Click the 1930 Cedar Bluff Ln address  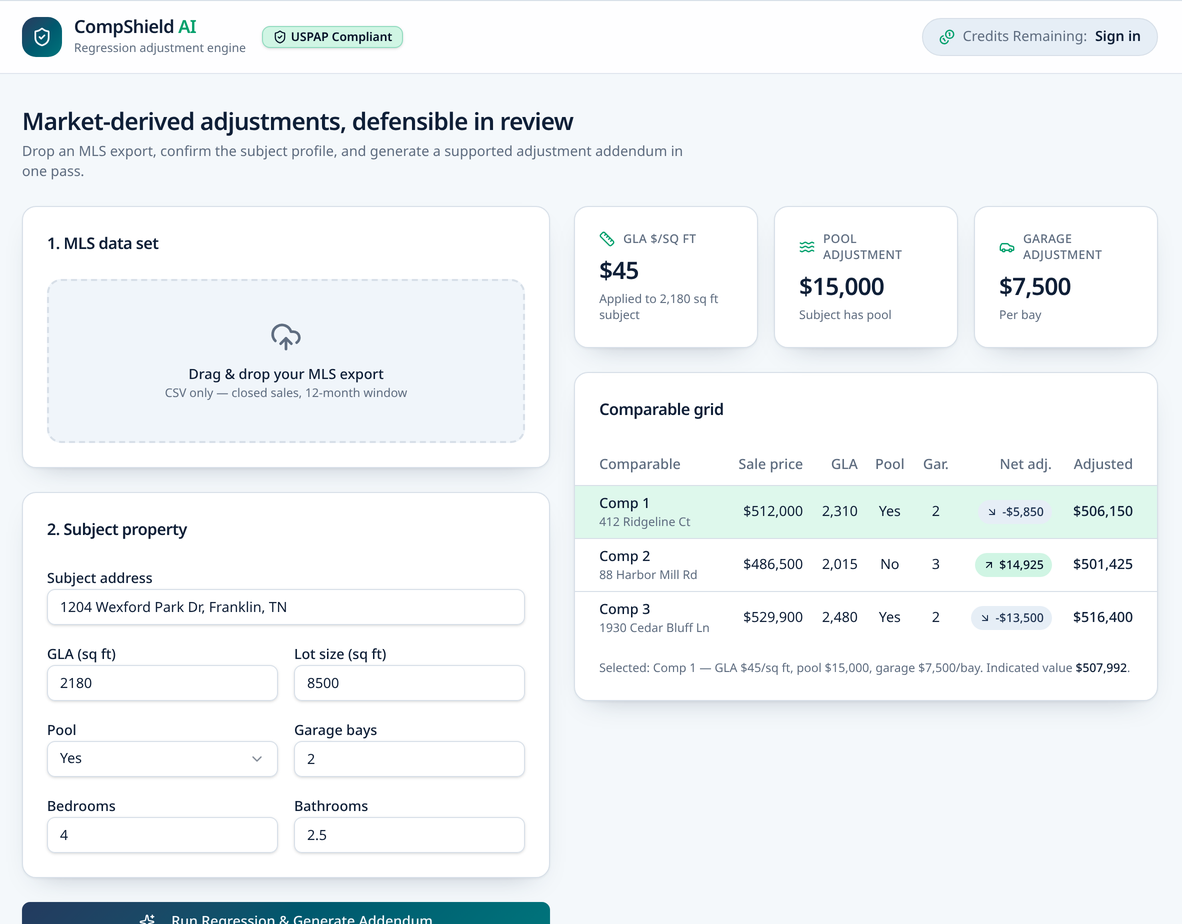(654, 628)
